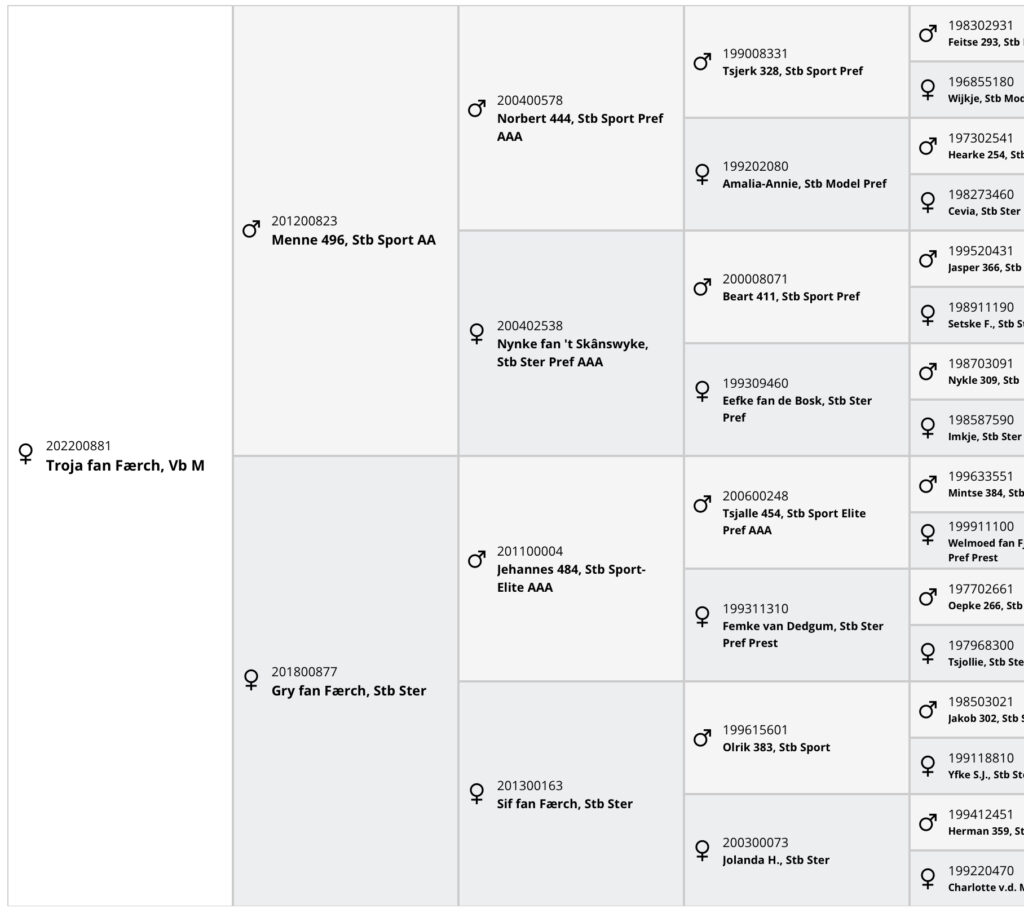This screenshot has width=1024, height=913.
Task: Open Feitse 293 ancestor cell
Action: point(967,33)
